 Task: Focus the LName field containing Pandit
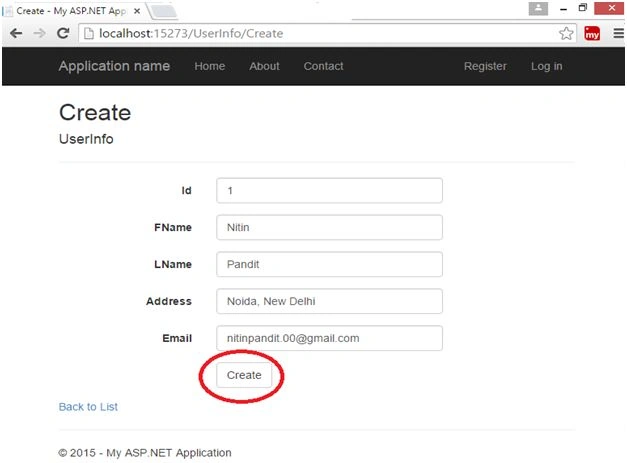[329, 264]
